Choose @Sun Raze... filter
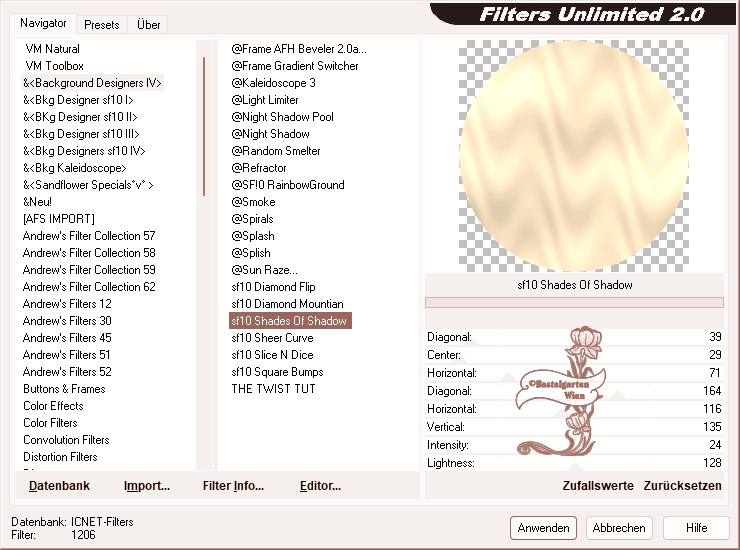Image resolution: width=740 pixels, height=550 pixels. pyautogui.click(x=264, y=270)
